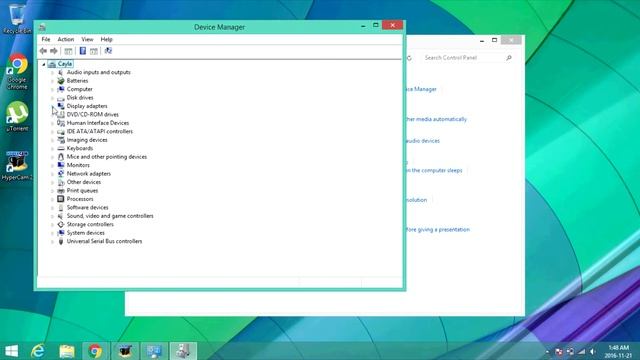Viewport: 640px width, 360px height.
Task: Click the Display adapters icon
Action: (x=61, y=106)
